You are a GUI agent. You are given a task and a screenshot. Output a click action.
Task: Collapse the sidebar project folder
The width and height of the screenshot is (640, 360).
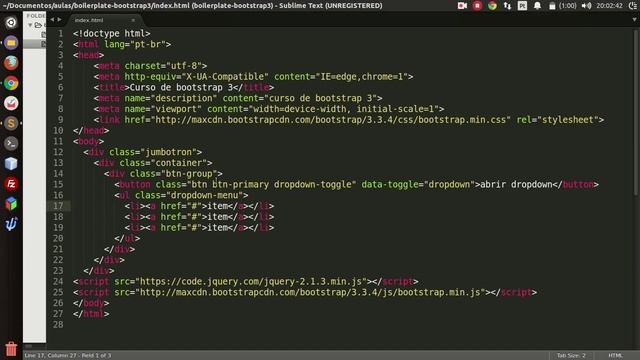[x=30, y=25]
